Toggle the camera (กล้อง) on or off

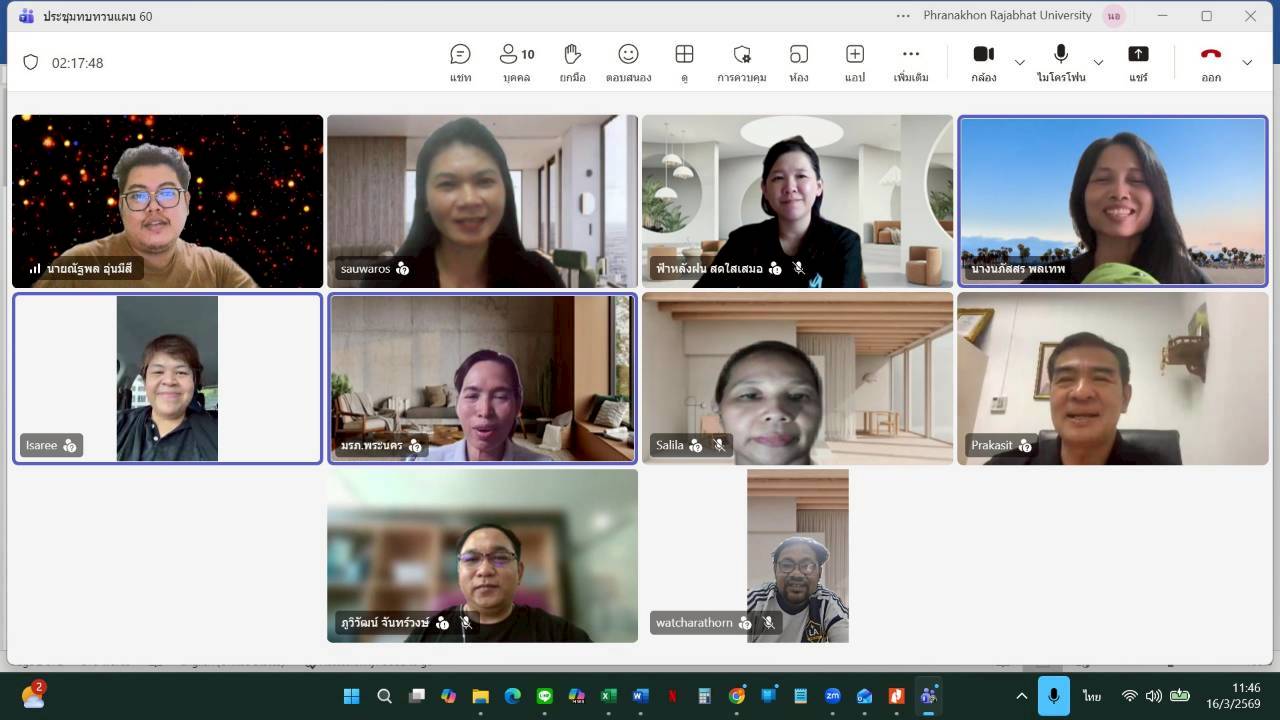pos(983,62)
